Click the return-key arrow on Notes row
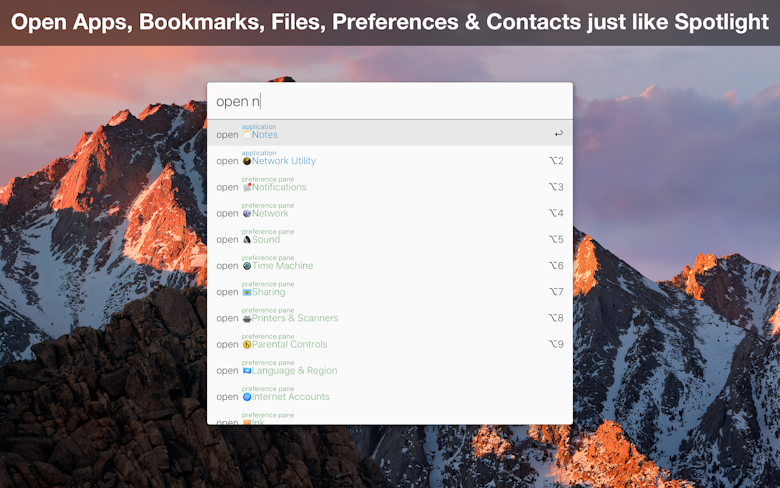The image size is (780, 488). tap(559, 133)
